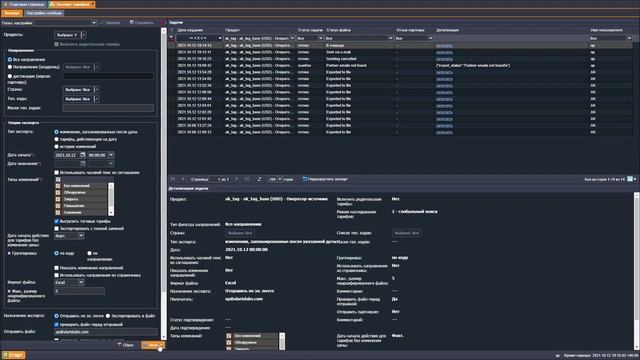Open details link in 'Sending cancelled' row
Screen dimensions: 640x360
pyautogui.click(x=444, y=59)
